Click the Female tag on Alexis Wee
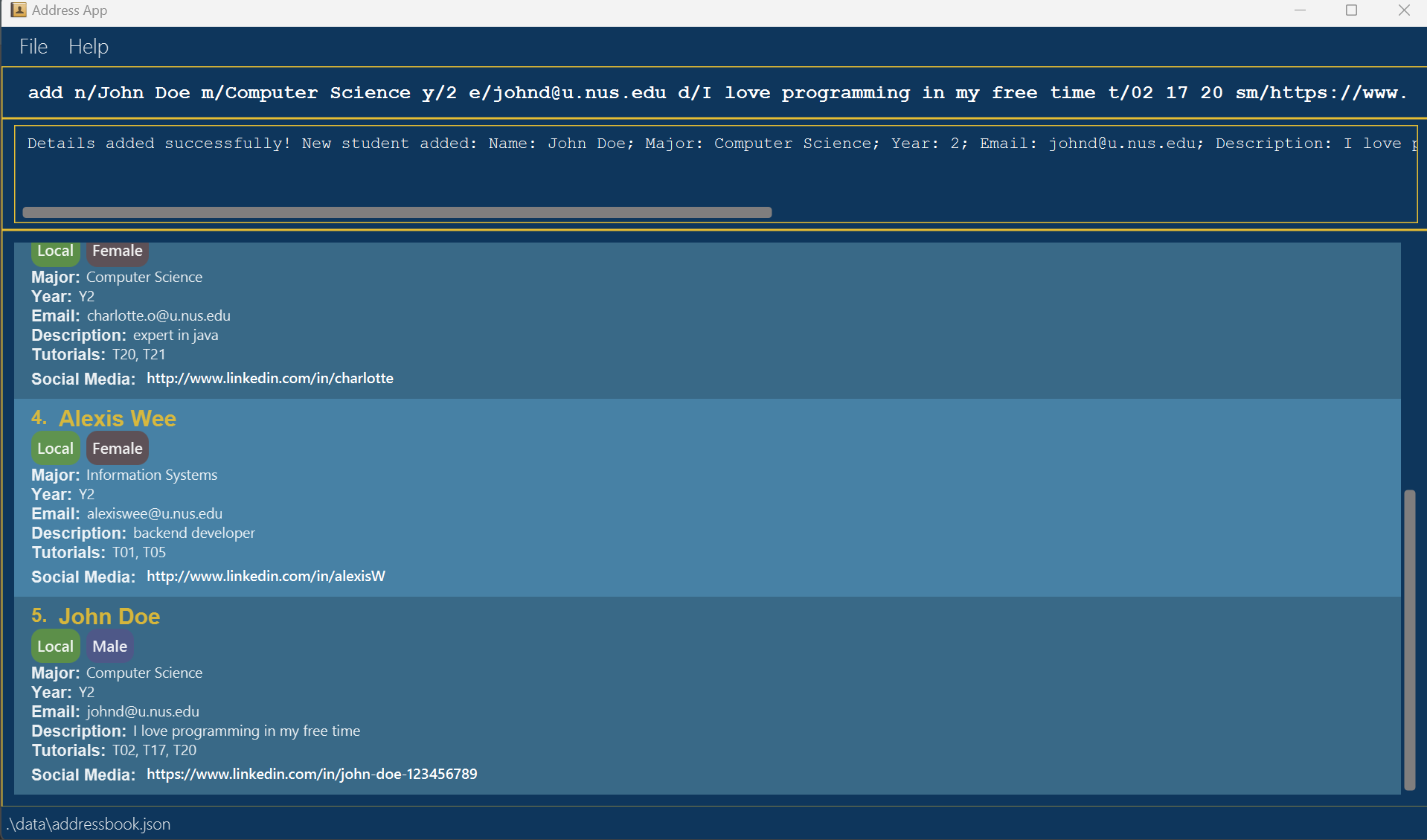The height and width of the screenshot is (840, 1427). tap(117, 449)
